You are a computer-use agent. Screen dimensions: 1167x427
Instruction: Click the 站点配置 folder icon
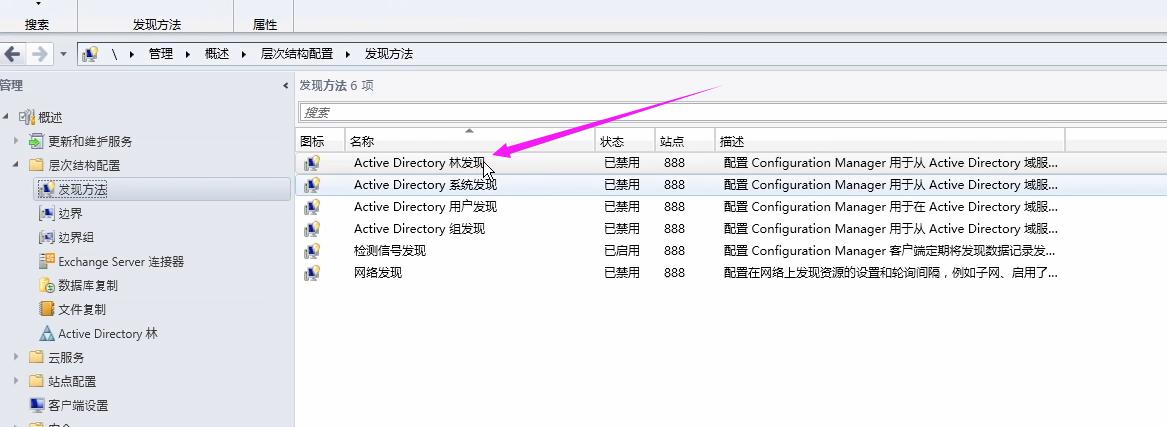tap(36, 381)
